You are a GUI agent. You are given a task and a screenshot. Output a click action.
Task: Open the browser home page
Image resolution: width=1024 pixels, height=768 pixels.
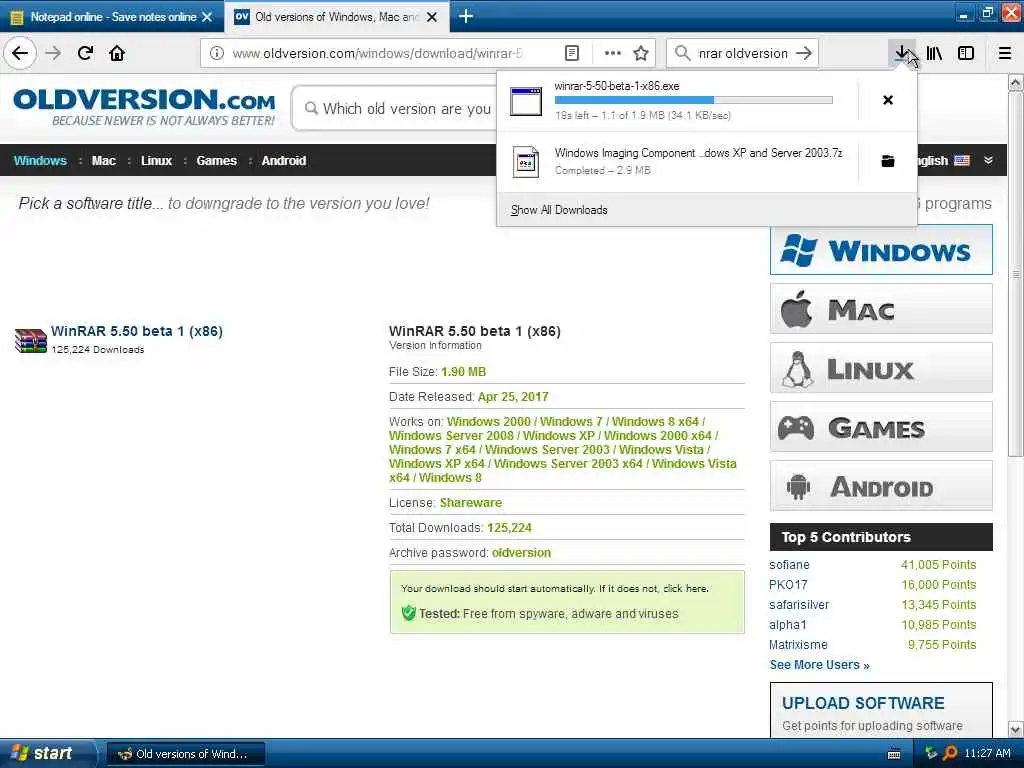click(117, 53)
